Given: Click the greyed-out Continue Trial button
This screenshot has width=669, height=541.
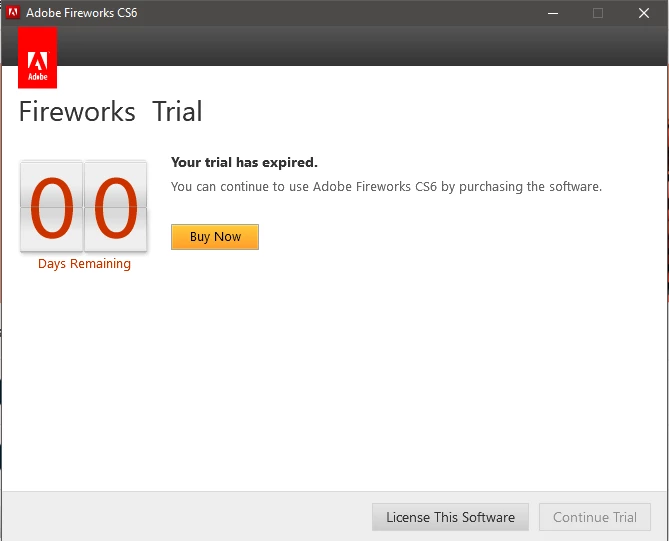Looking at the screenshot, I should tap(595, 517).
